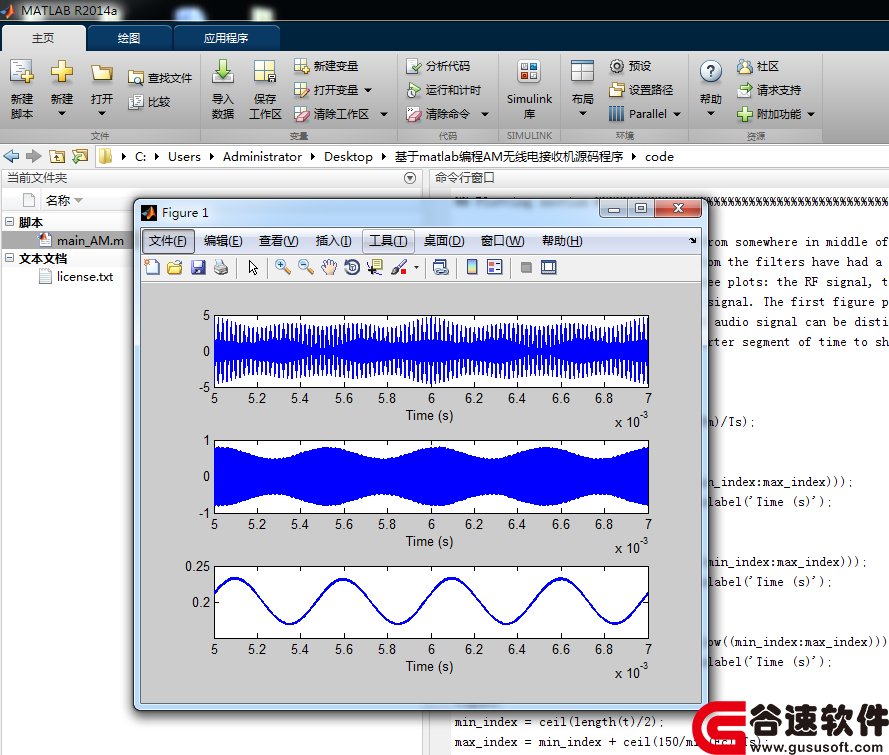Select the Rotate 3D tool
This screenshot has width=889, height=755.
click(352, 267)
